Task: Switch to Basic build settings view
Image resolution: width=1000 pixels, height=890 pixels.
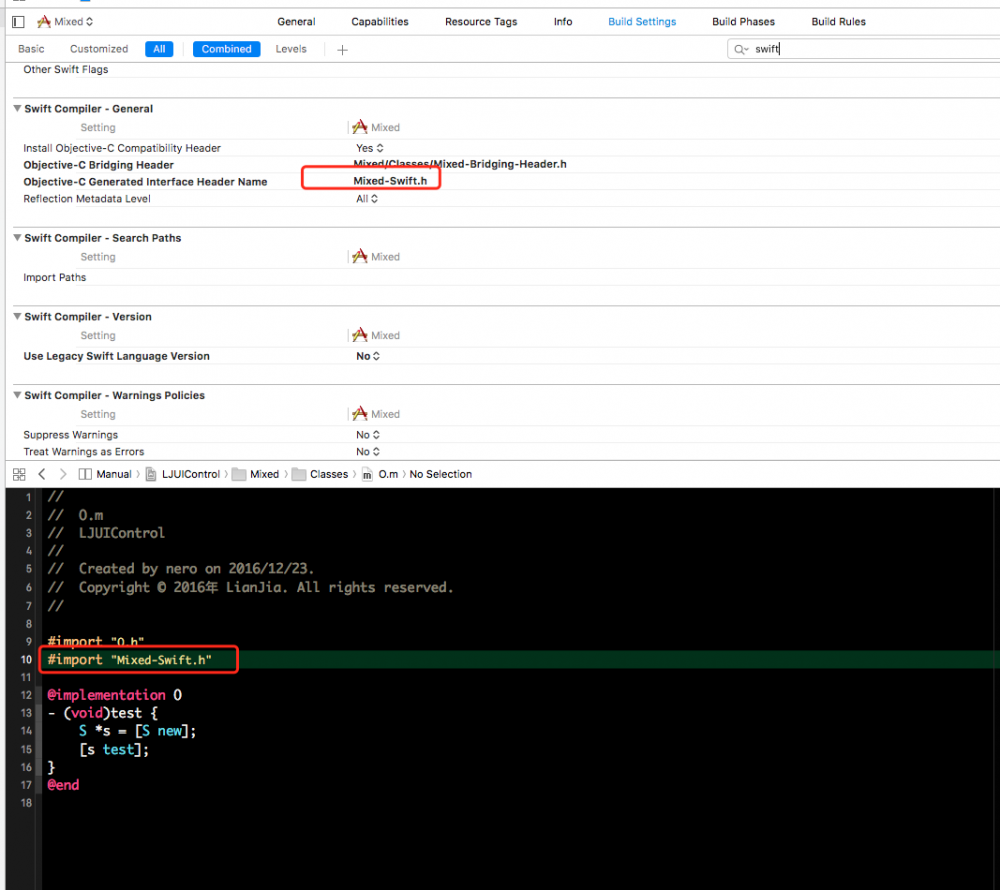Action: tap(31, 48)
